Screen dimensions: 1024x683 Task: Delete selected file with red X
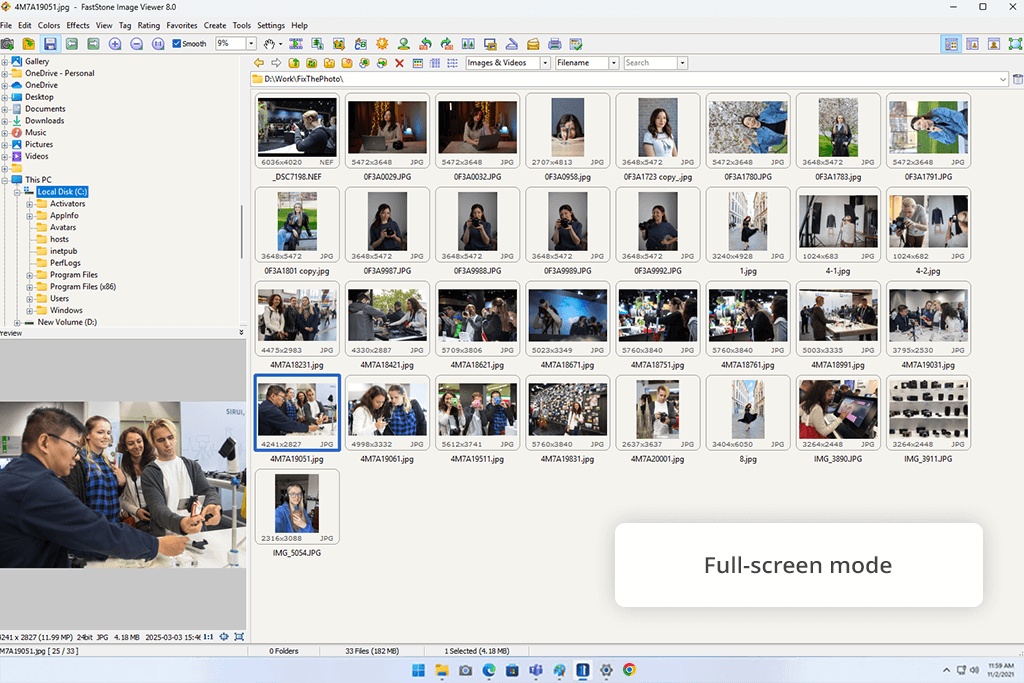pyautogui.click(x=400, y=63)
